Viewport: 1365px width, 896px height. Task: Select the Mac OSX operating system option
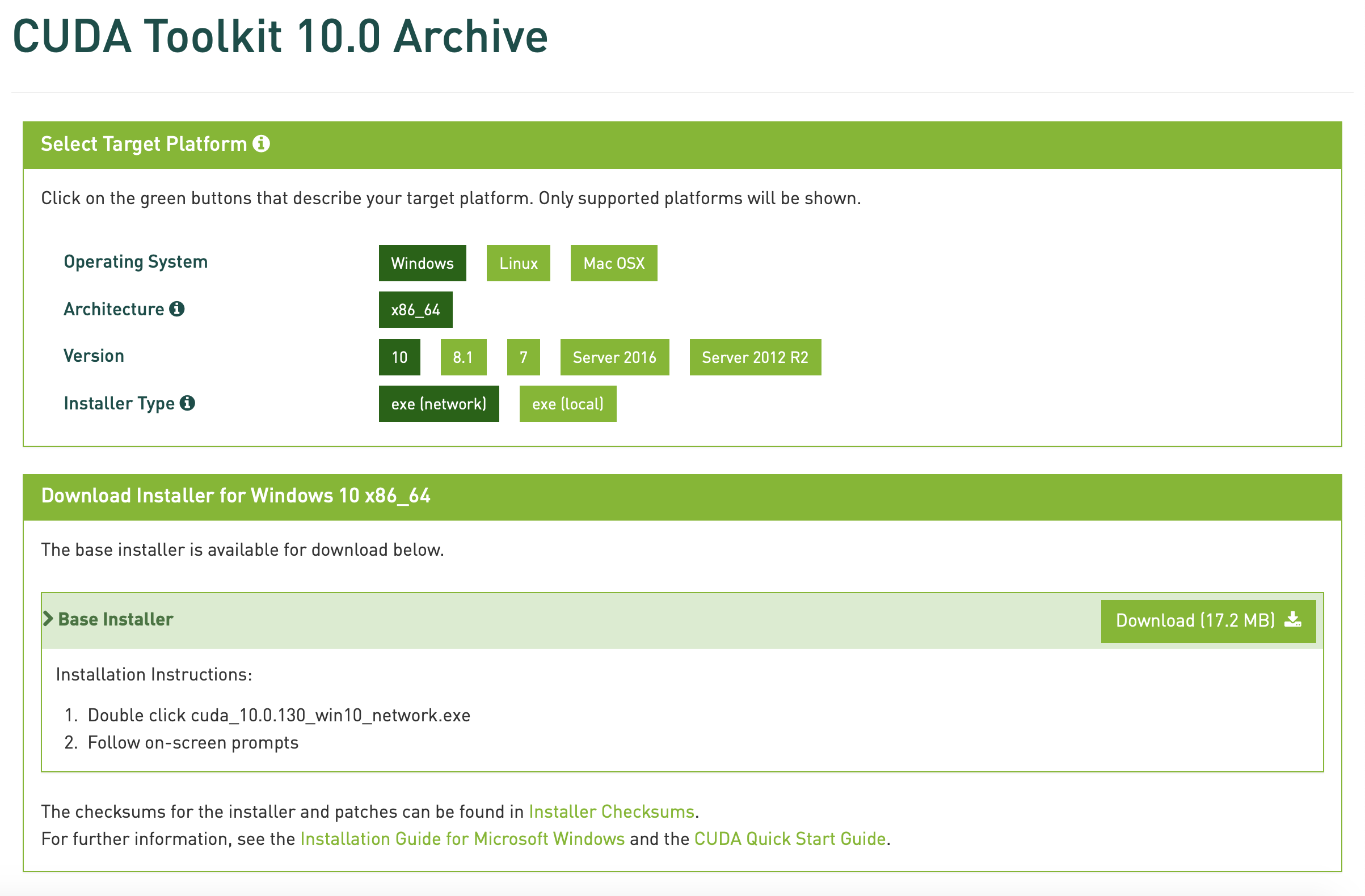pos(613,263)
